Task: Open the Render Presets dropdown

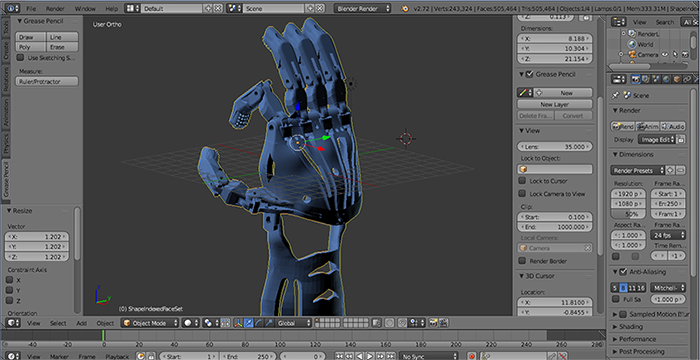Action: [638, 170]
